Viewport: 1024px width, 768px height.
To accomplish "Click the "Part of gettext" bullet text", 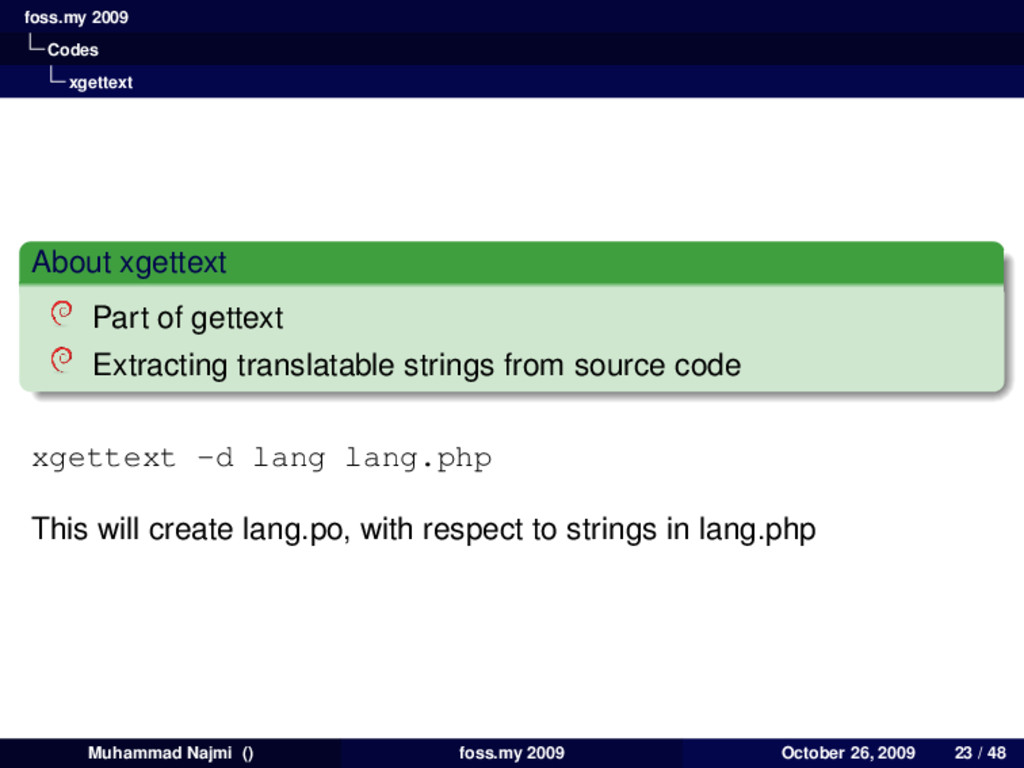I will pos(188,318).
